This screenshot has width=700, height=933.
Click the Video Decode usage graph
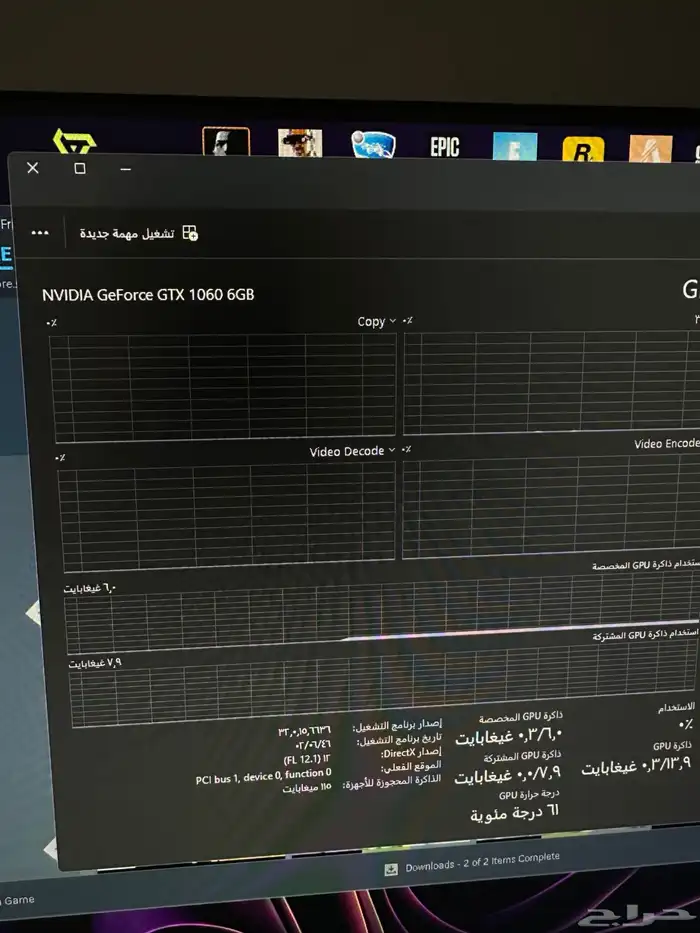click(x=227, y=516)
